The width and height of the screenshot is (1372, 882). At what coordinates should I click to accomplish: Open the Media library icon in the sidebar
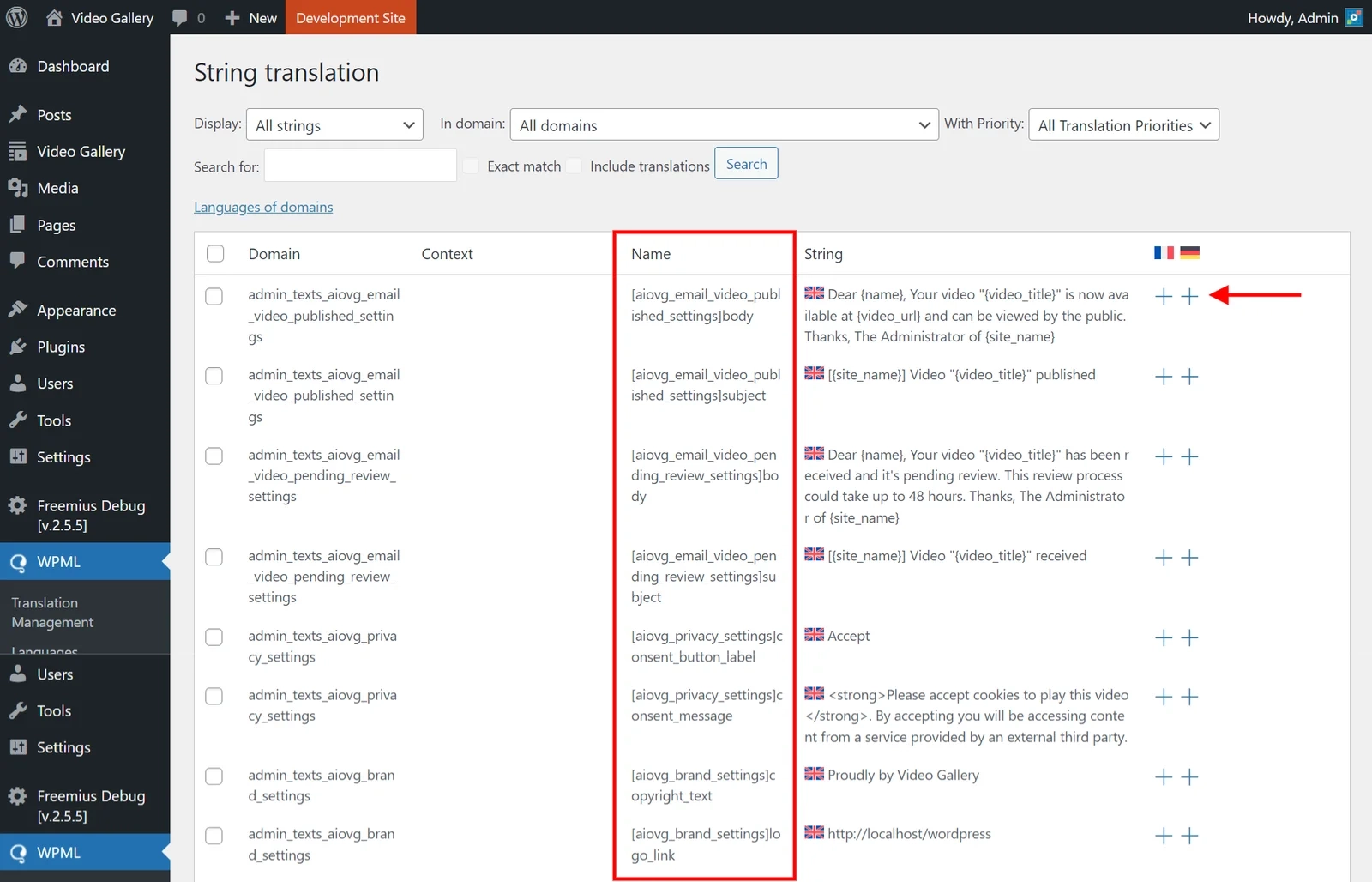tap(19, 188)
